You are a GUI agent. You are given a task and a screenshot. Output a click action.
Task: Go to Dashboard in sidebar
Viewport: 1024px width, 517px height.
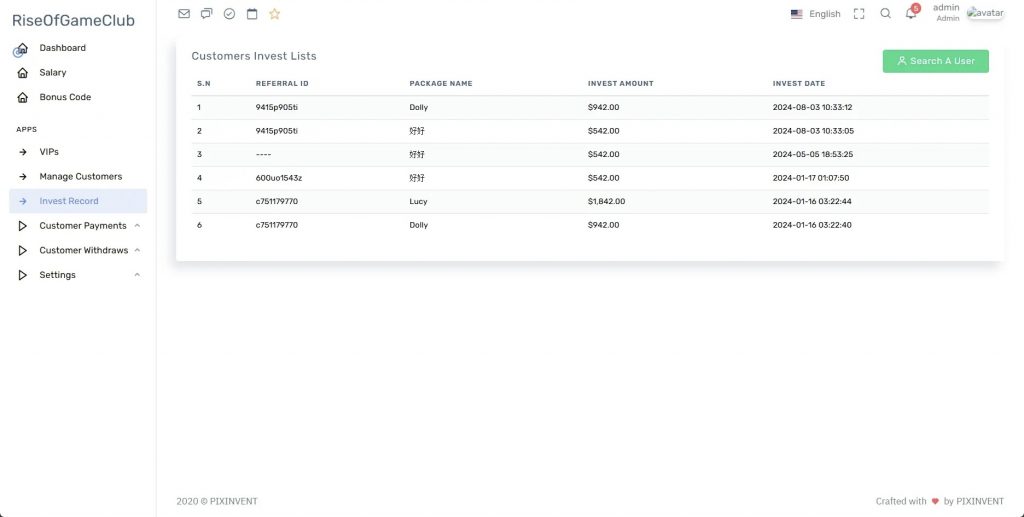[62, 48]
